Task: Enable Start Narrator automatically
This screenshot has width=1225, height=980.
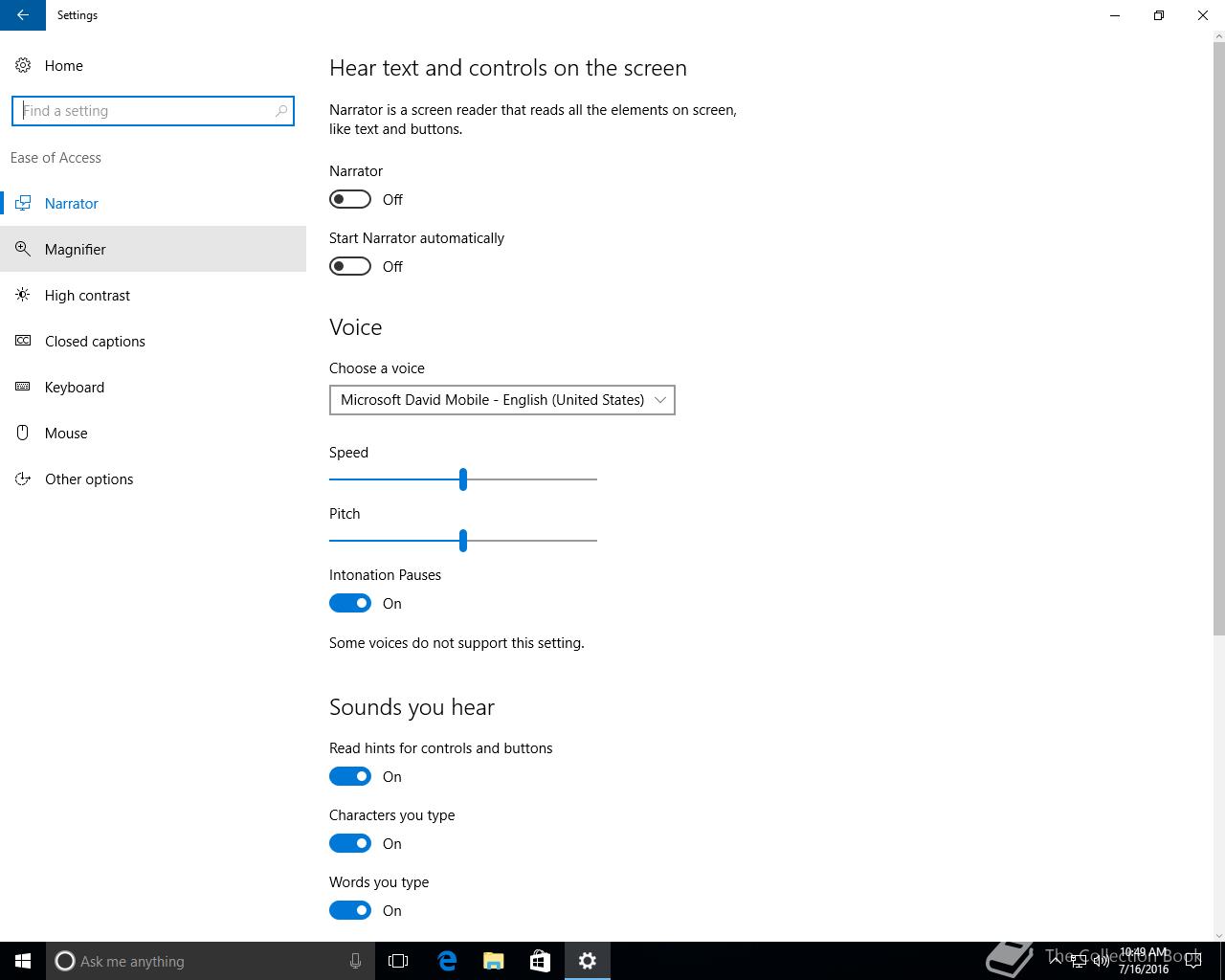Action: tap(350, 266)
